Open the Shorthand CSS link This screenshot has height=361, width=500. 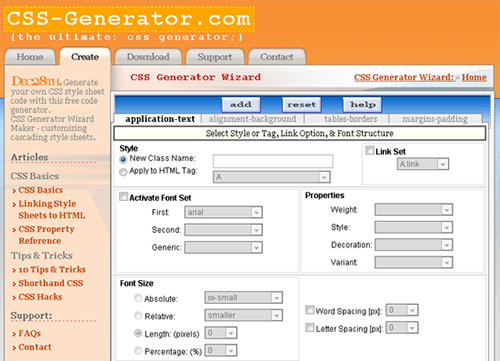tap(51, 283)
